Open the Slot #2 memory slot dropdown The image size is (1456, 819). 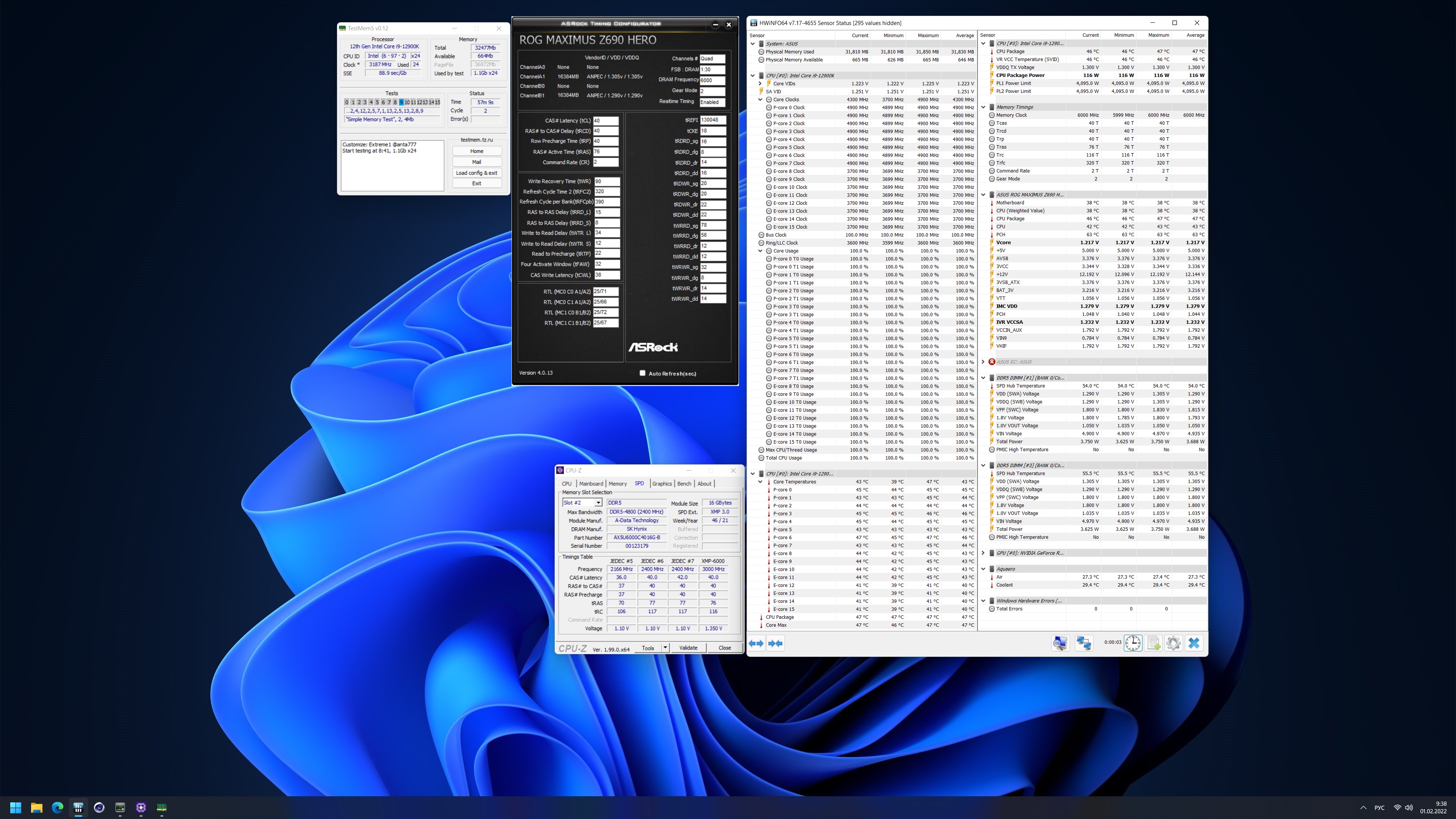tap(598, 502)
